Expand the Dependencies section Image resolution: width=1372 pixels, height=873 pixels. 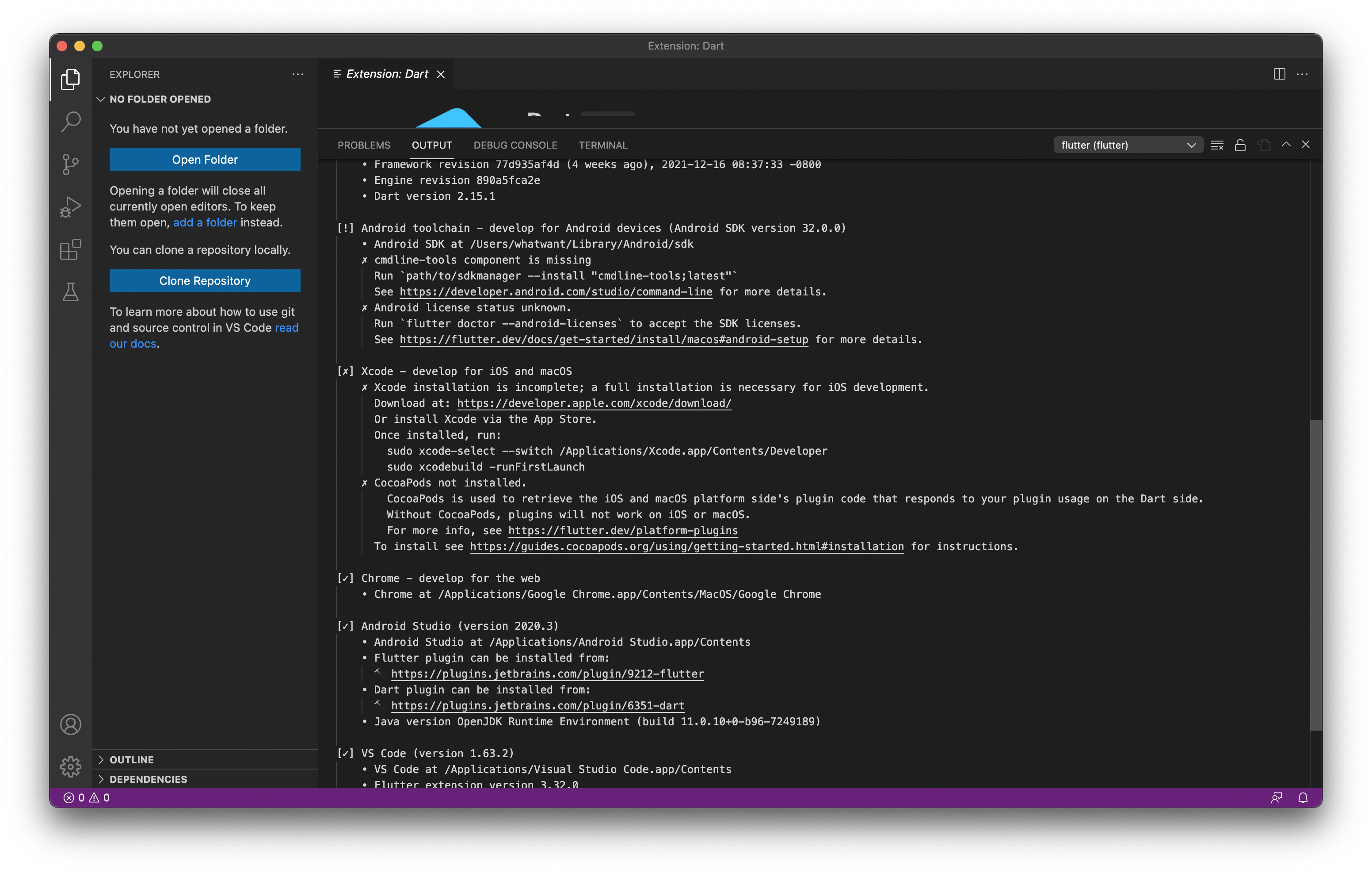click(148, 779)
